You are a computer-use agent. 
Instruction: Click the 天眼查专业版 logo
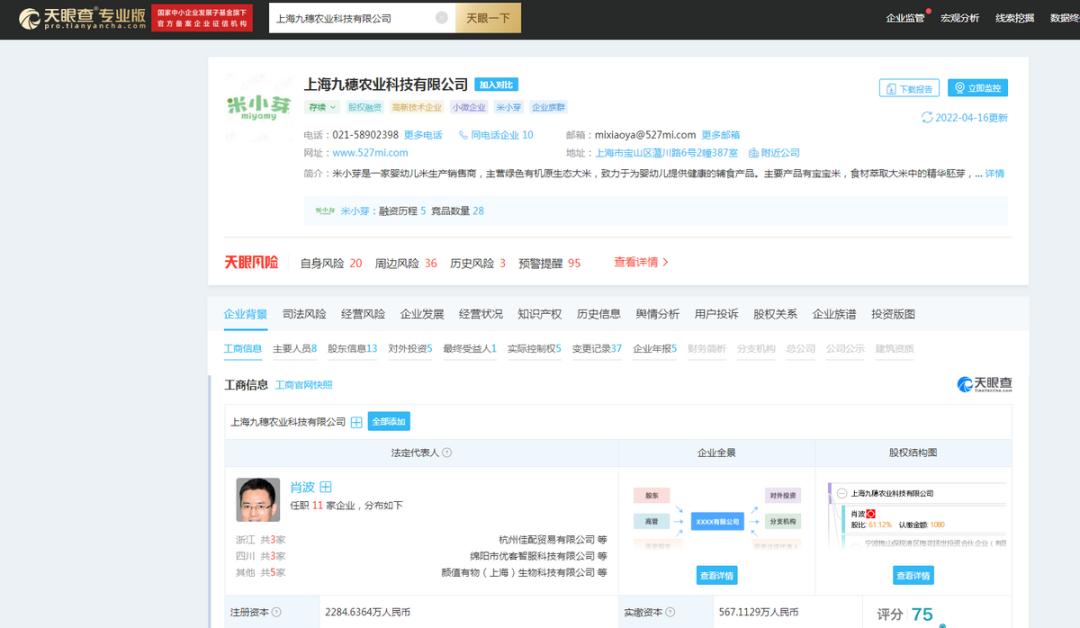tap(60, 18)
